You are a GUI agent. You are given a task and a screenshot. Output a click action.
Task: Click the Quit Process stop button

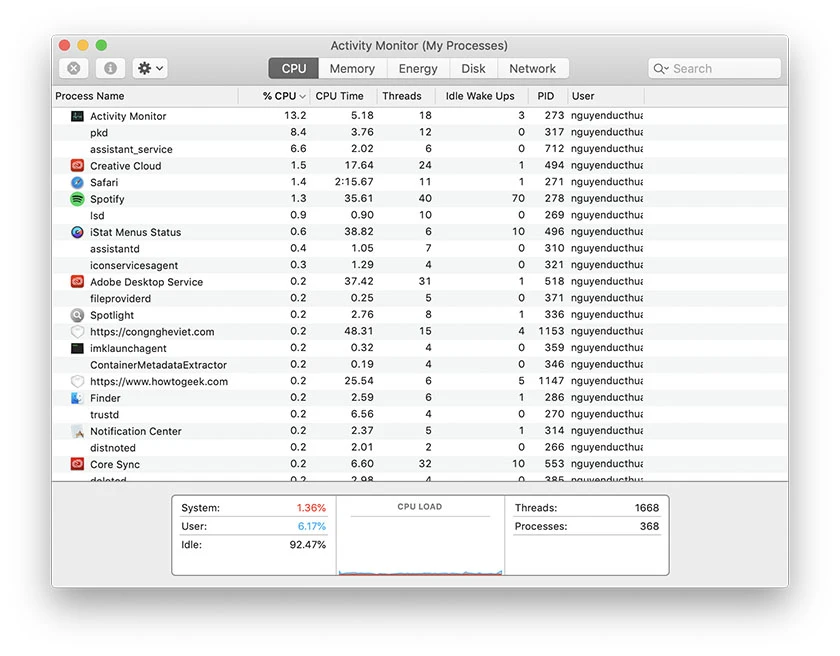[x=74, y=68]
